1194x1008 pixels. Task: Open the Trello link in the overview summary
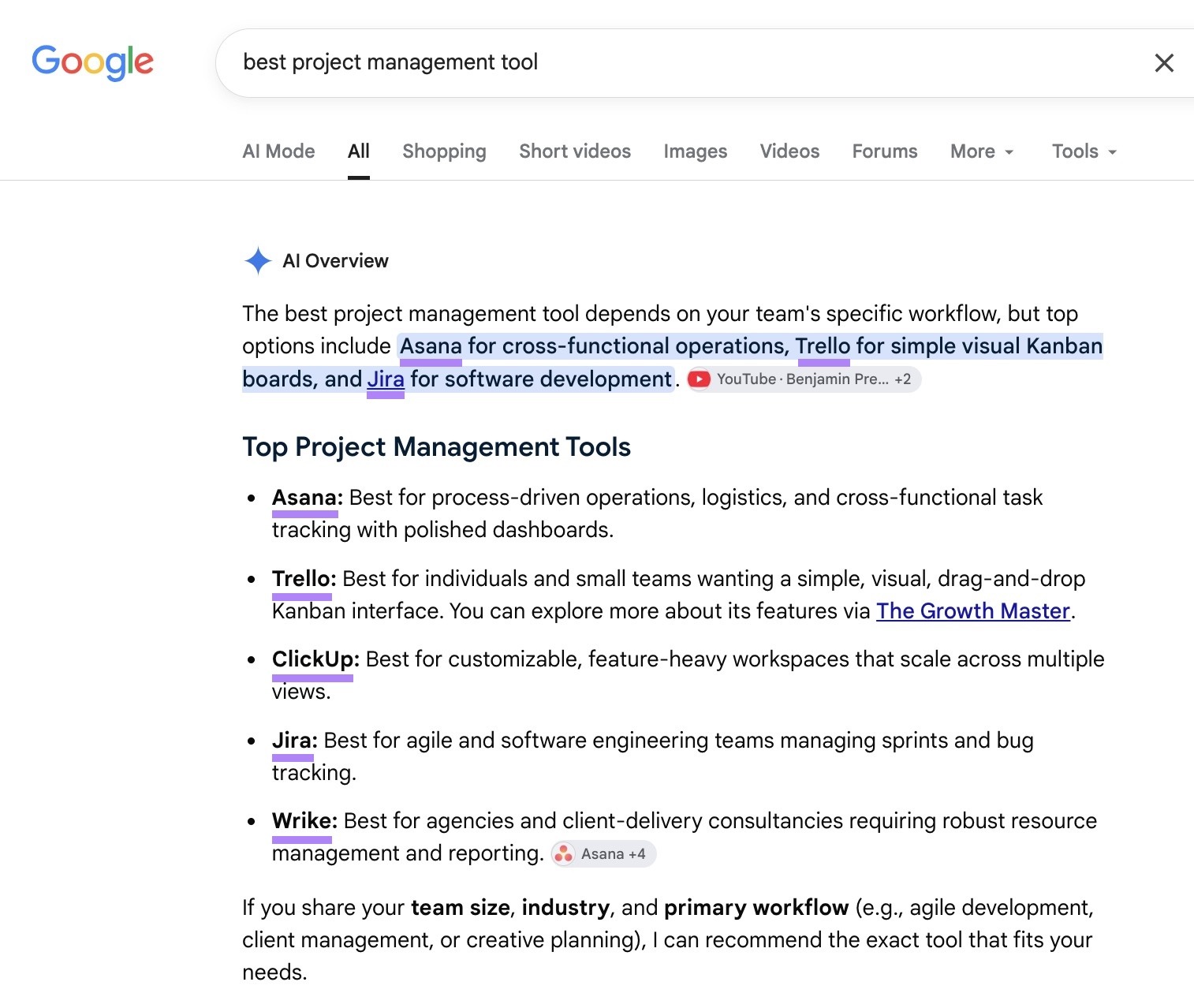tap(823, 346)
